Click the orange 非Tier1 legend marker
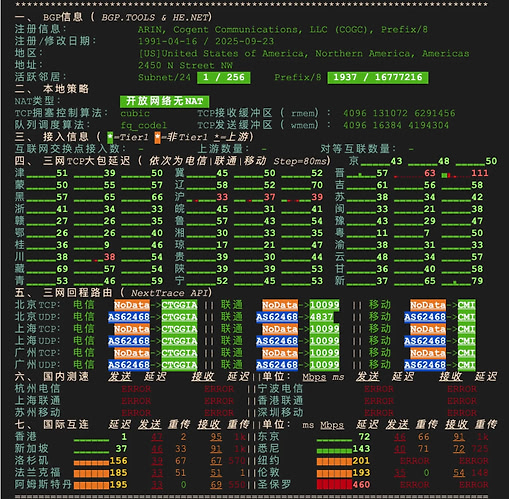 click(x=157, y=137)
